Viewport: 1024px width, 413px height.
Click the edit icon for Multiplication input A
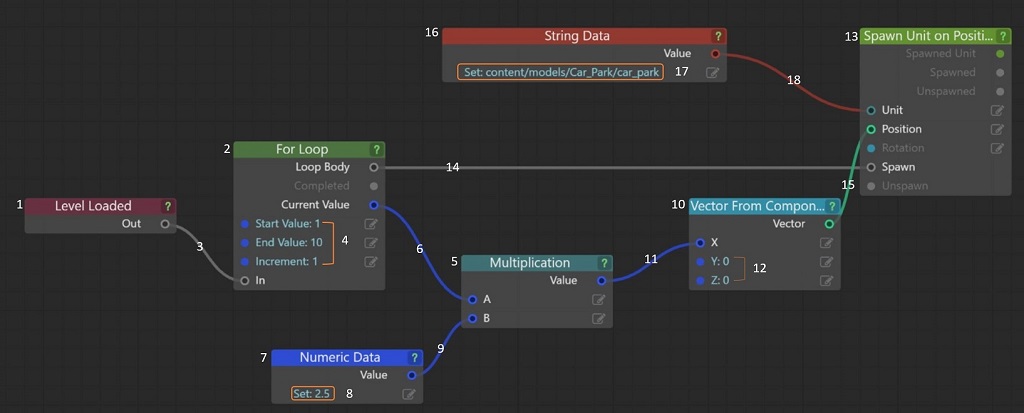599,299
